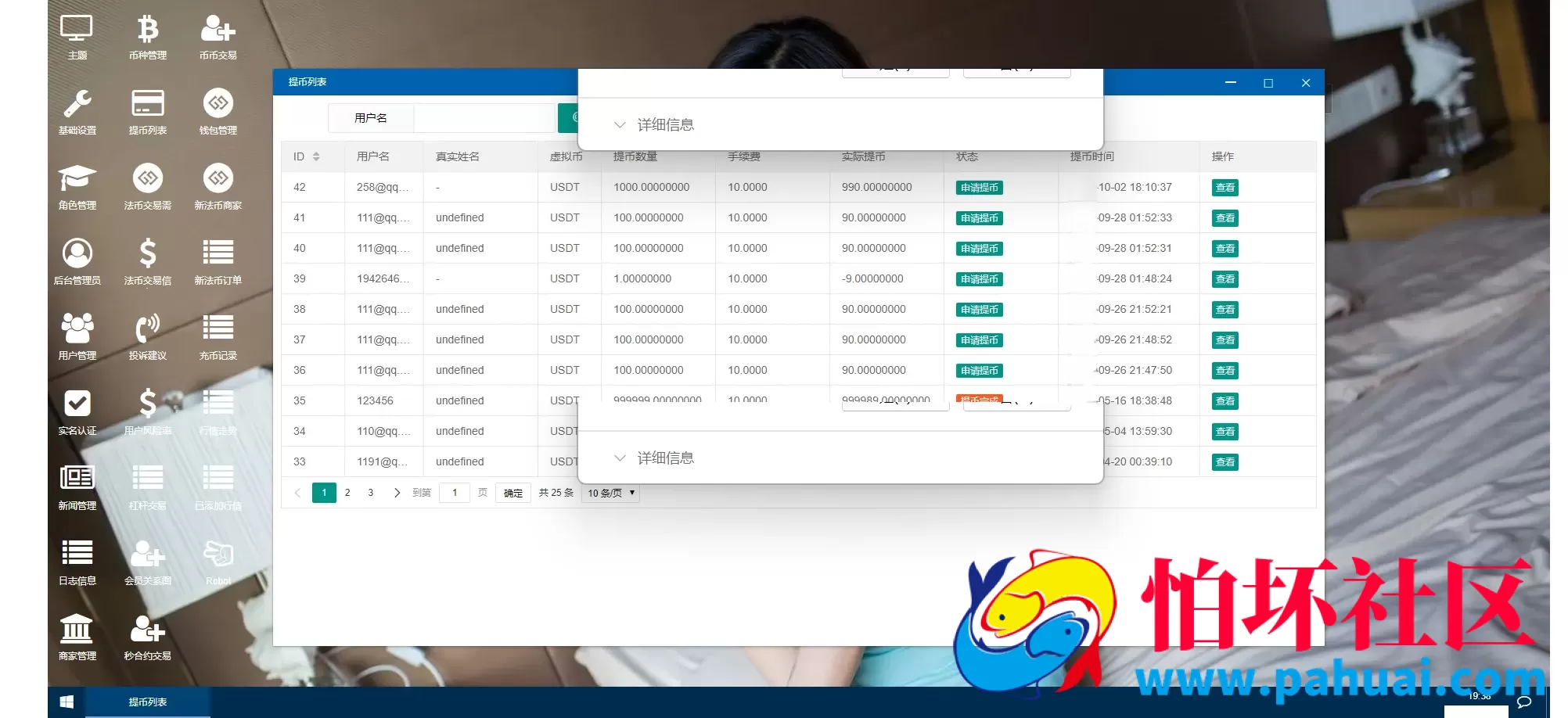The image size is (1568, 718).
Task: Click the Windows start button
Action: pyautogui.click(x=67, y=702)
